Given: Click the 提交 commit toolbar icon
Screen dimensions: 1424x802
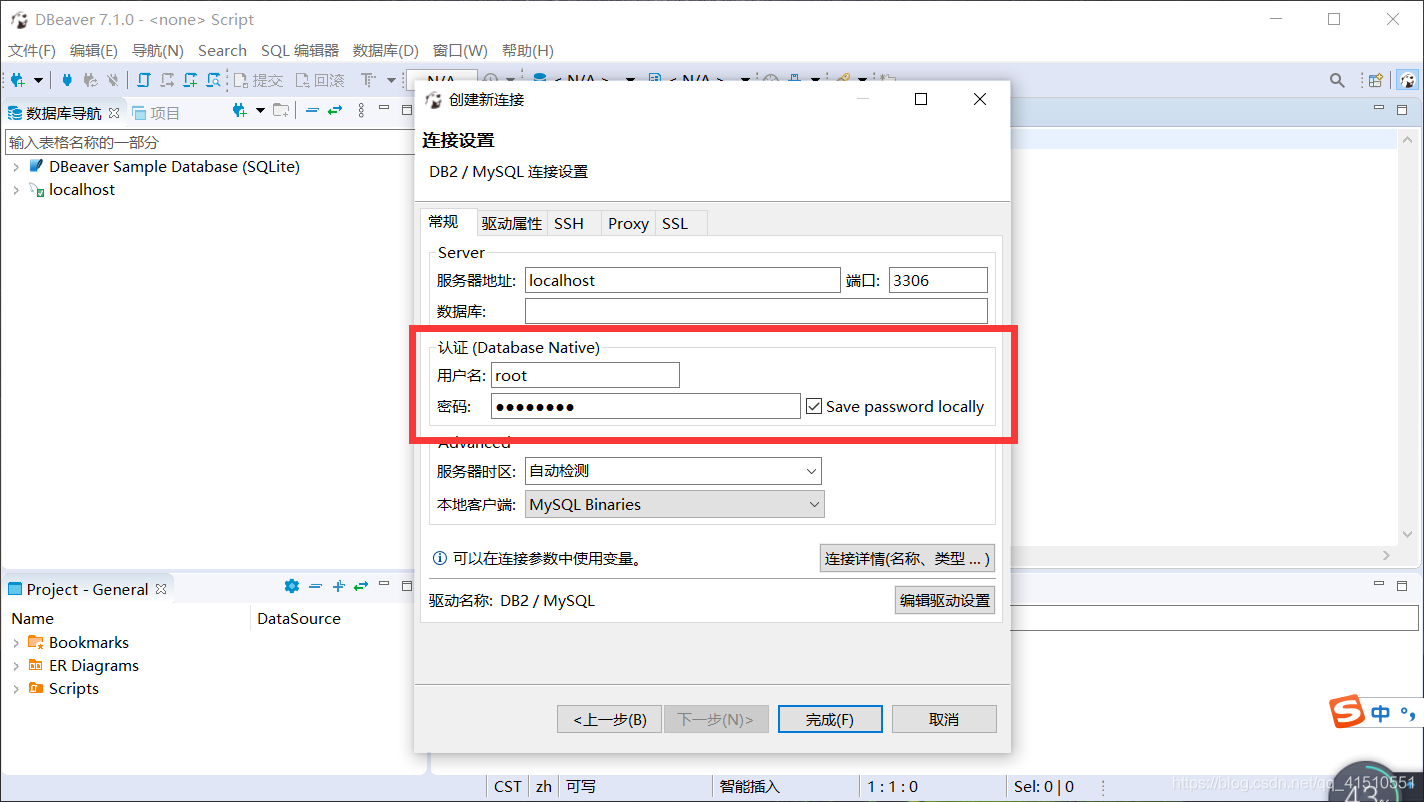Looking at the screenshot, I should click(258, 79).
